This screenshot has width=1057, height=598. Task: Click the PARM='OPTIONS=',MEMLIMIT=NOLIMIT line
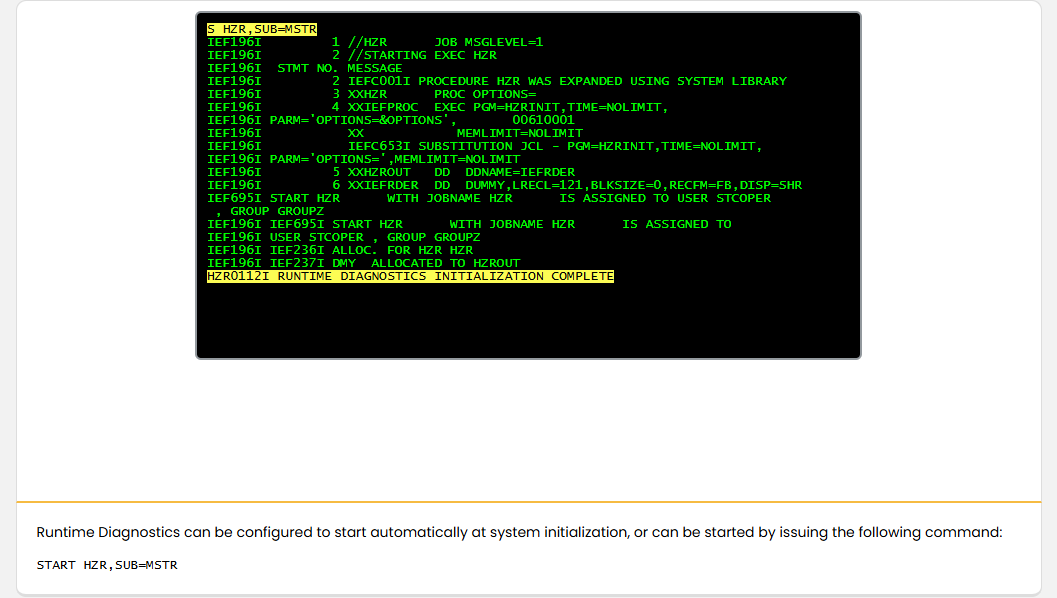point(364,159)
